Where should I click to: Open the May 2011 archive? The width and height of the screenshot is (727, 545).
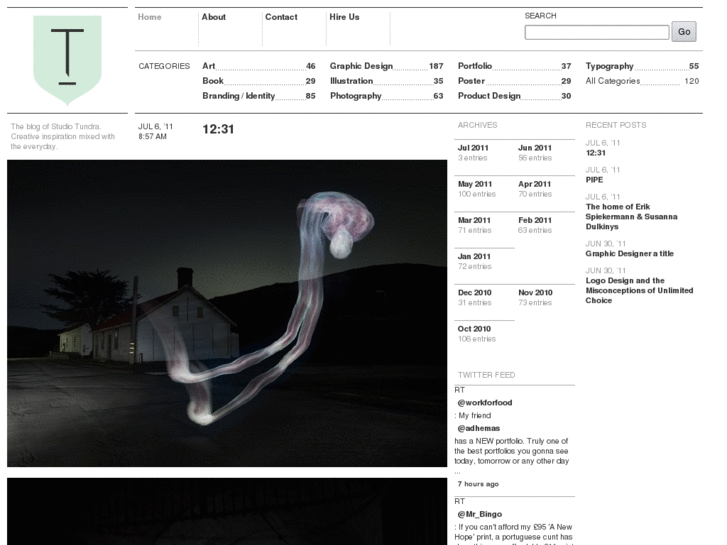pyautogui.click(x=475, y=184)
